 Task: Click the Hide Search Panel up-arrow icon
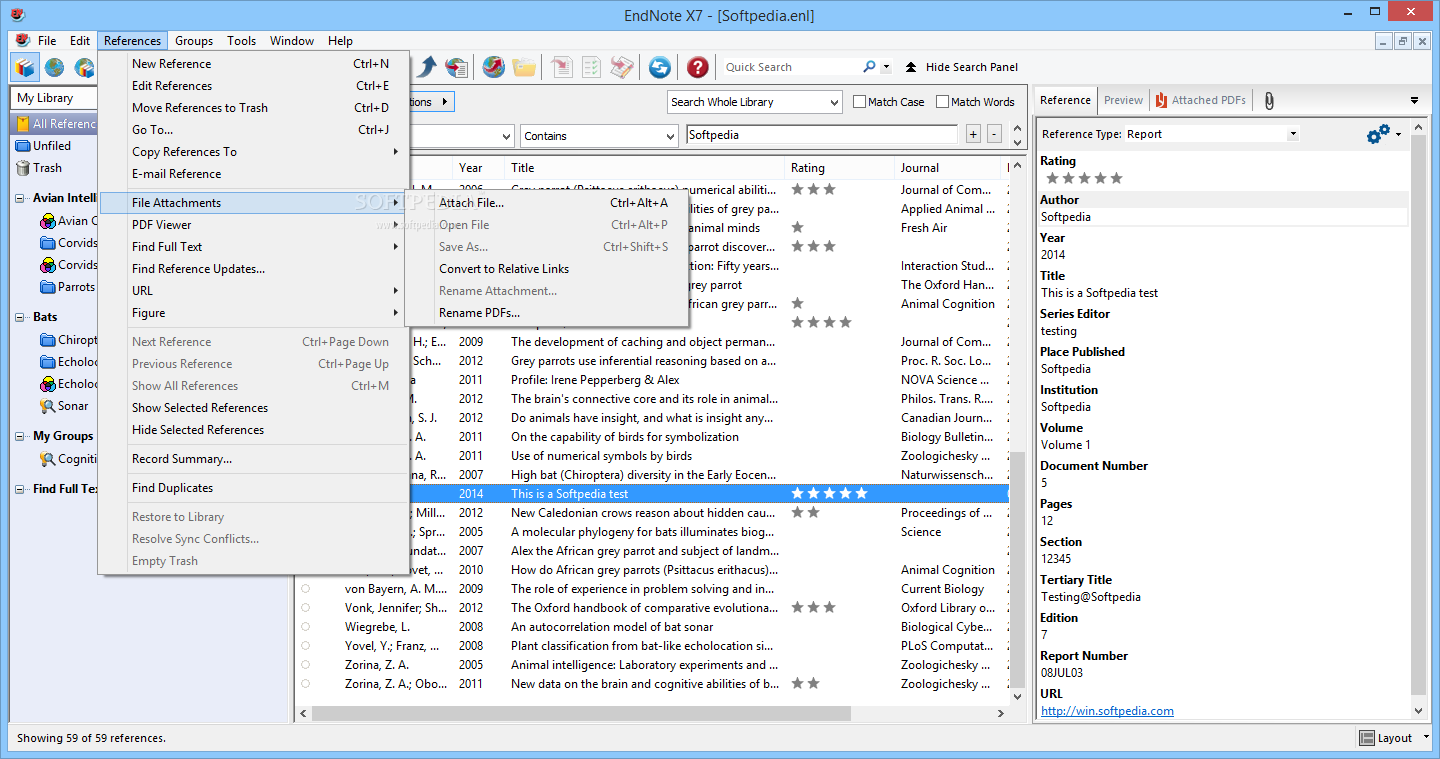point(910,67)
